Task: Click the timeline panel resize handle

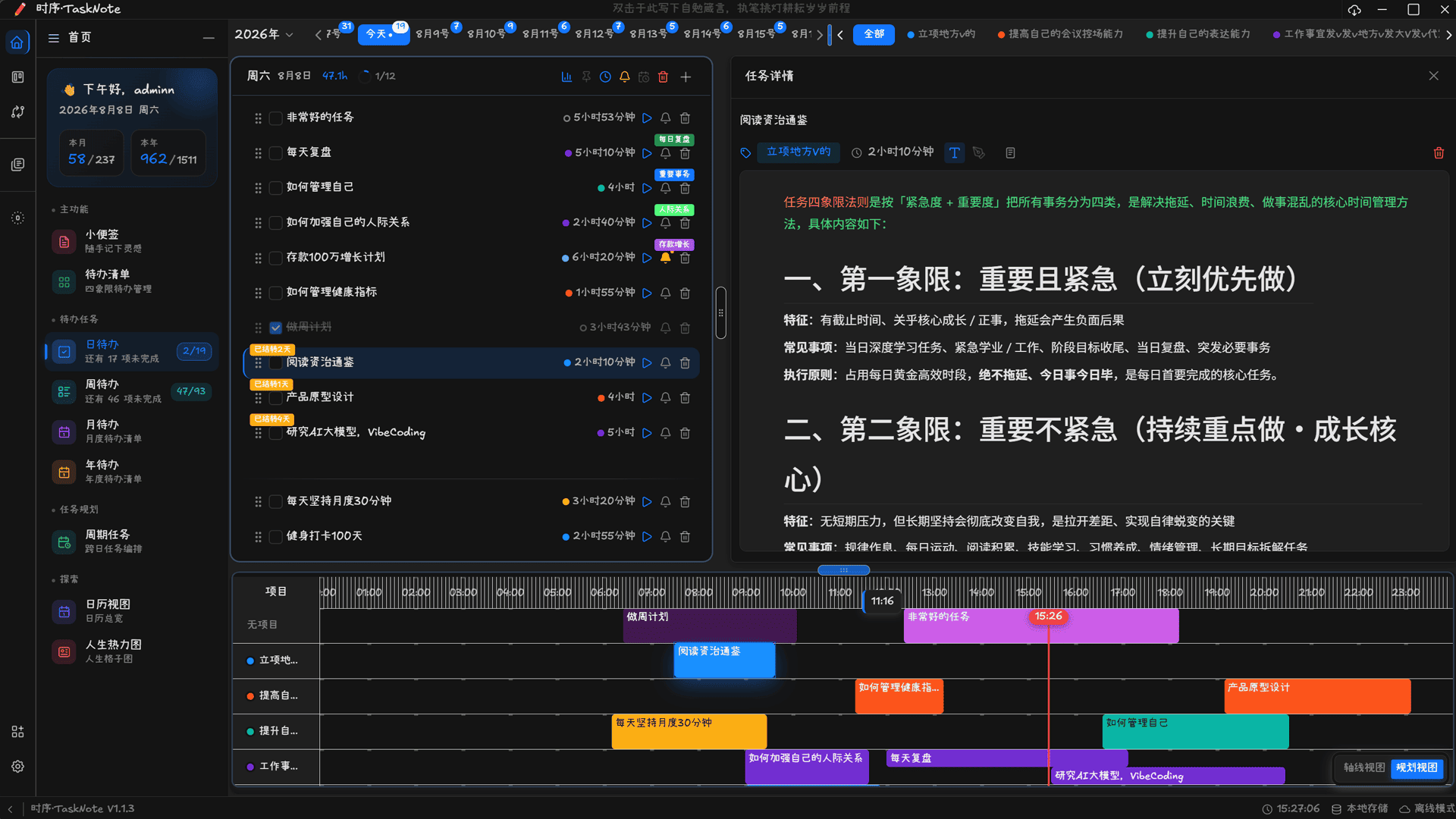Action: point(843,570)
